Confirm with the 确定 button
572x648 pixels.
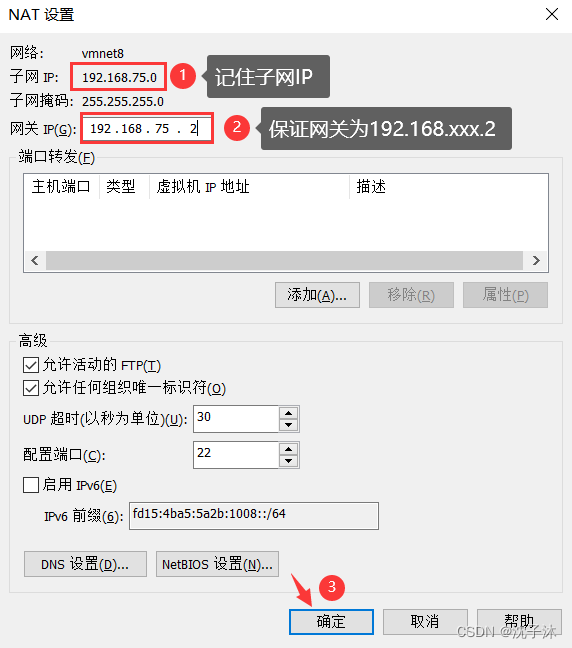331,622
